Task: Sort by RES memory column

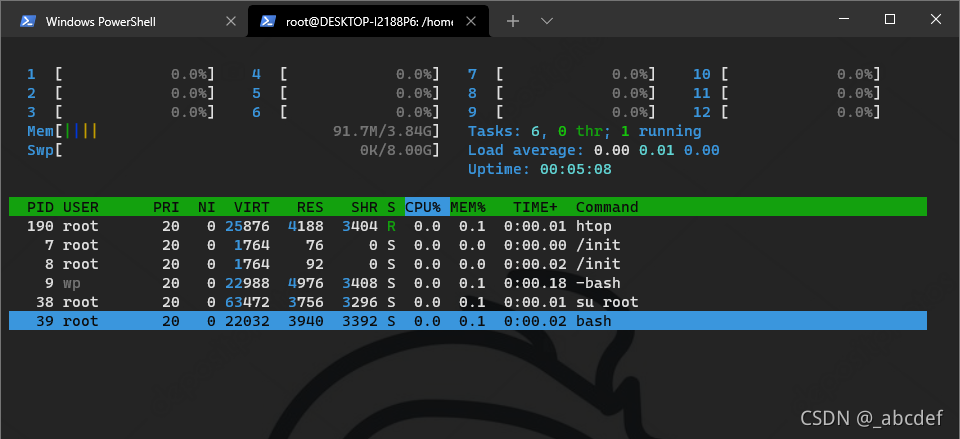Action: tap(310, 207)
